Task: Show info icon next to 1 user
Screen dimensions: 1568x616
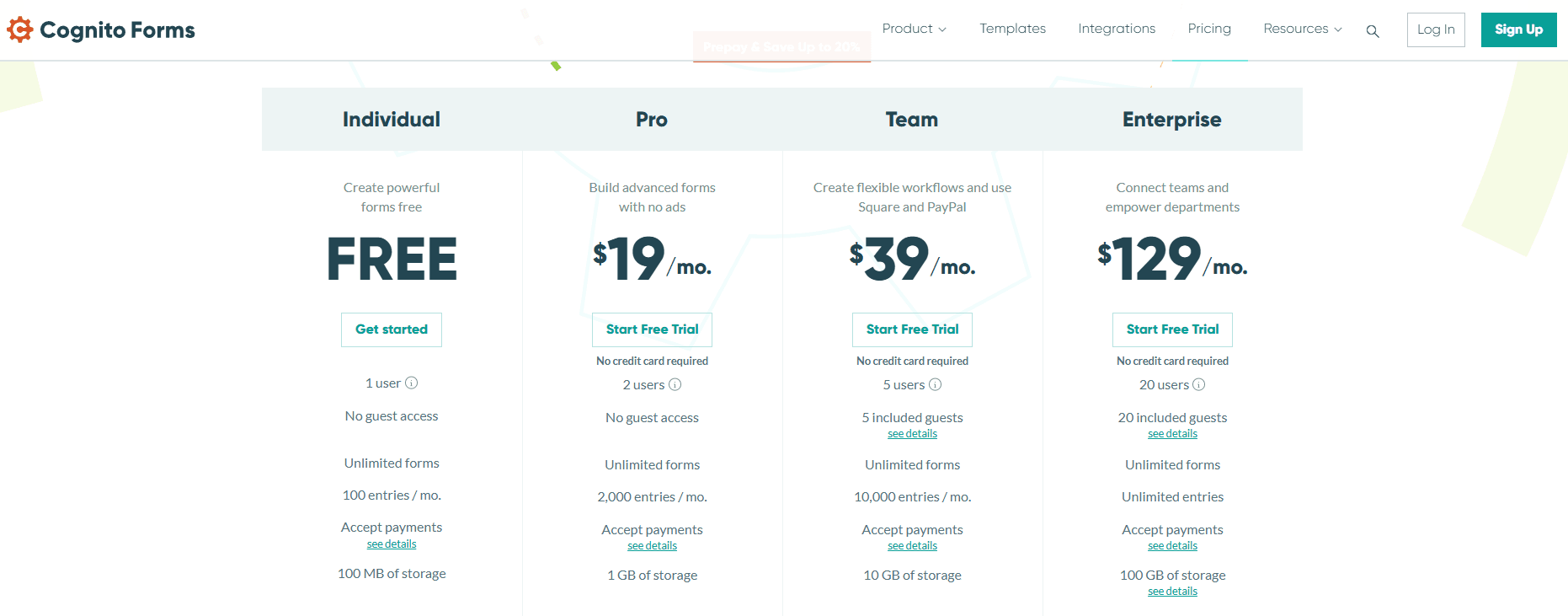Action: tap(412, 383)
